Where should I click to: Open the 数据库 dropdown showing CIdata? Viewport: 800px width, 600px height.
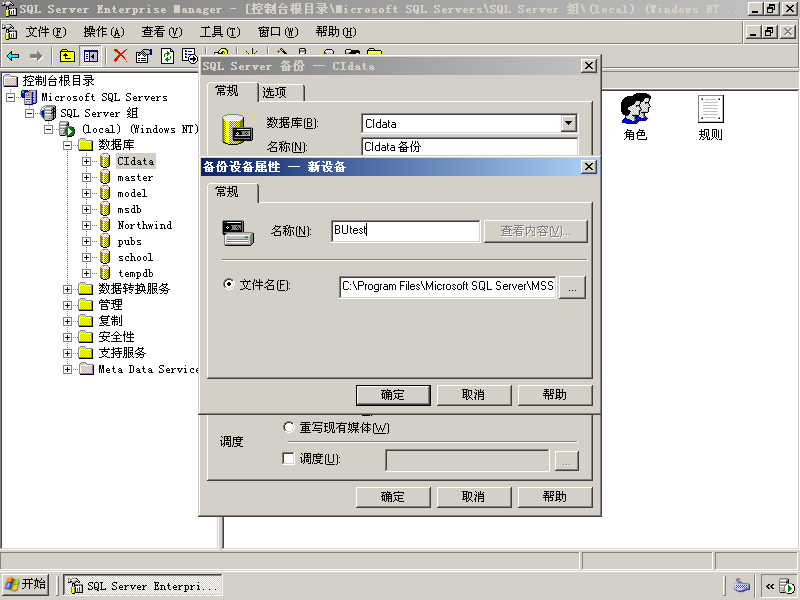[x=569, y=123]
